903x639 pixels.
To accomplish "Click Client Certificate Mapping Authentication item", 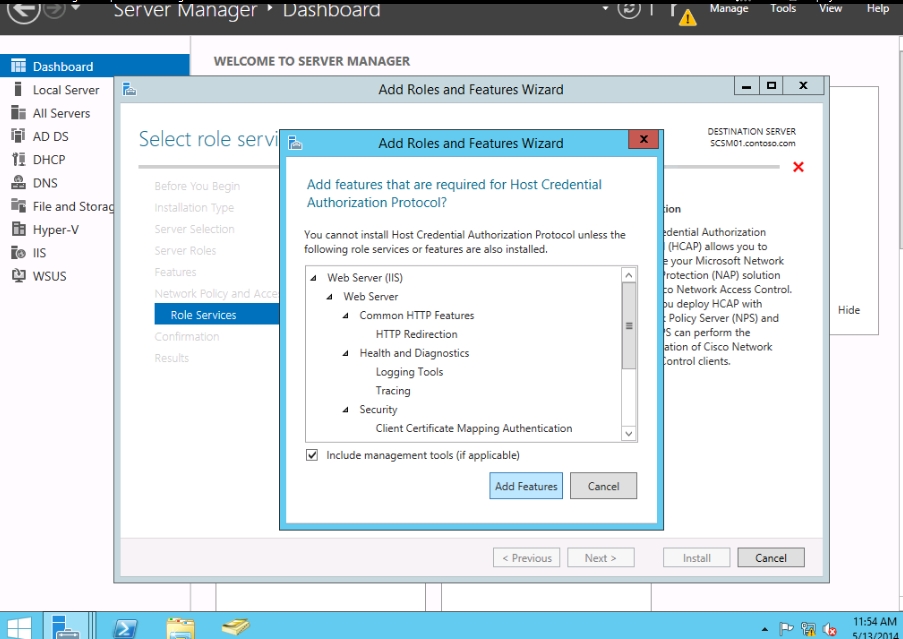I will coord(474,428).
